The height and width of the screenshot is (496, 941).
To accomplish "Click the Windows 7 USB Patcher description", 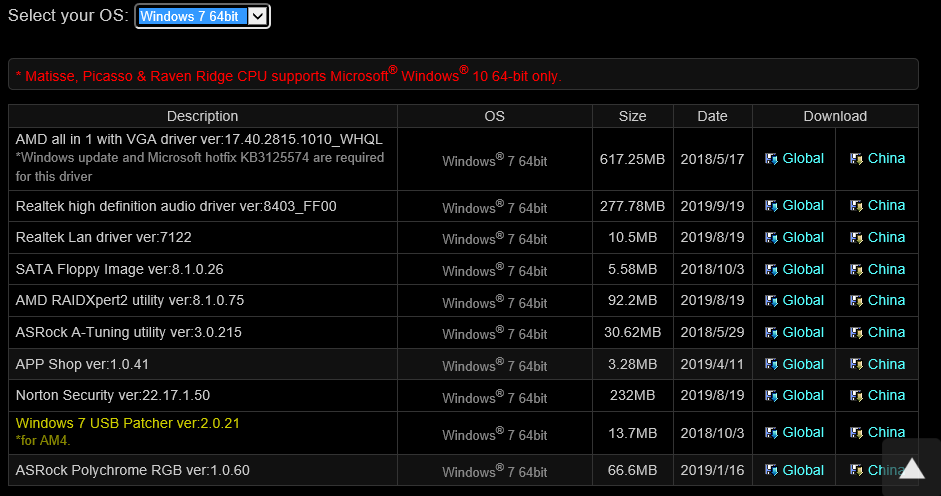I will coord(127,423).
